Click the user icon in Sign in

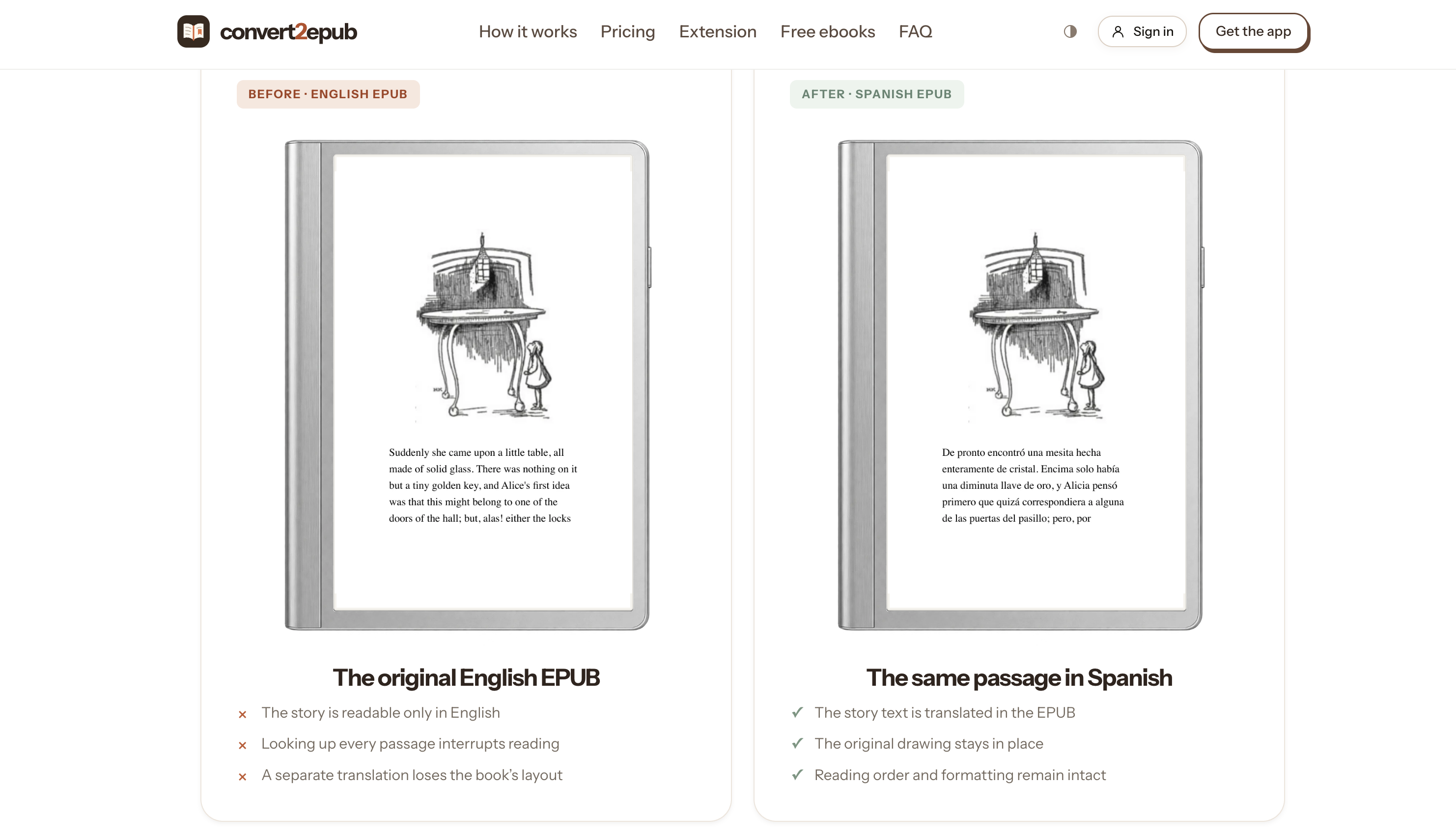[x=1118, y=32]
